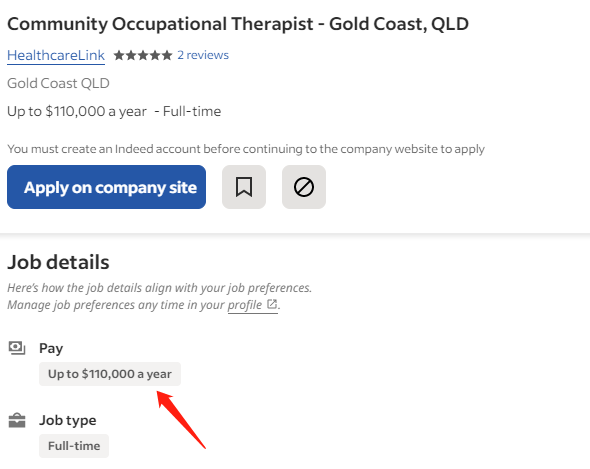View the 2 reviews link

click(203, 55)
